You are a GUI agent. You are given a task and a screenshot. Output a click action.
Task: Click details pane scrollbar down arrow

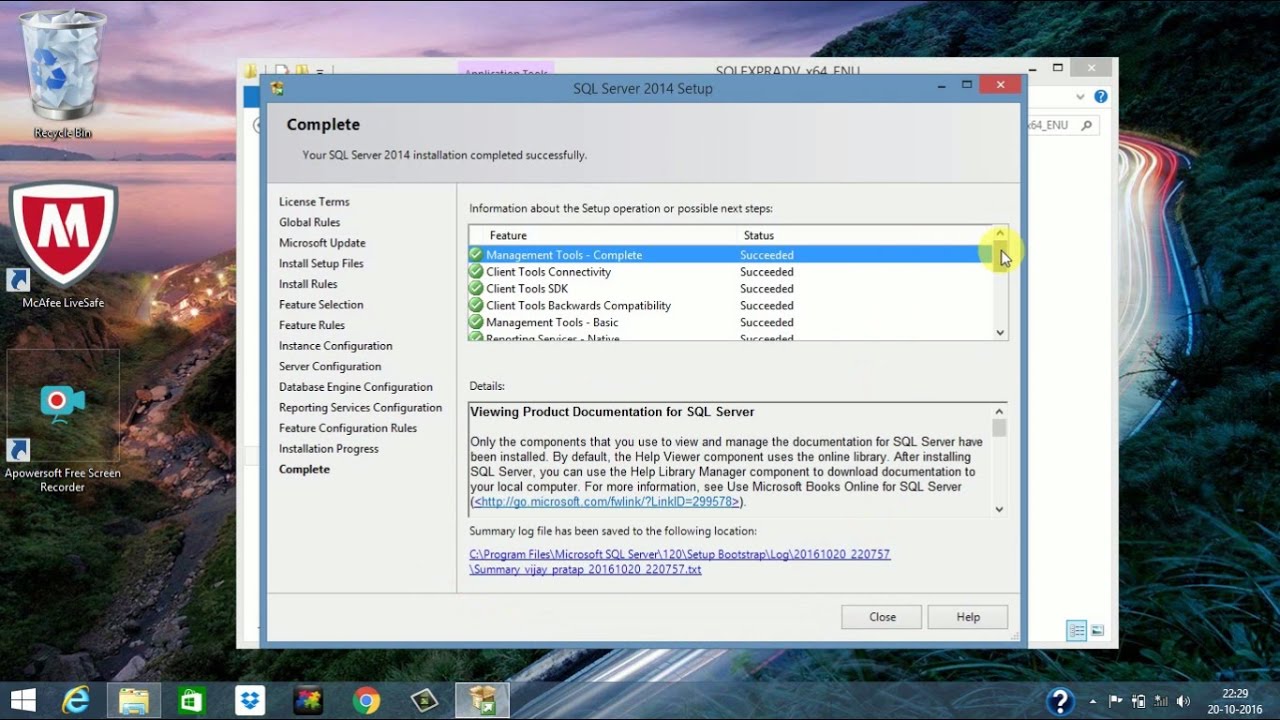click(999, 509)
